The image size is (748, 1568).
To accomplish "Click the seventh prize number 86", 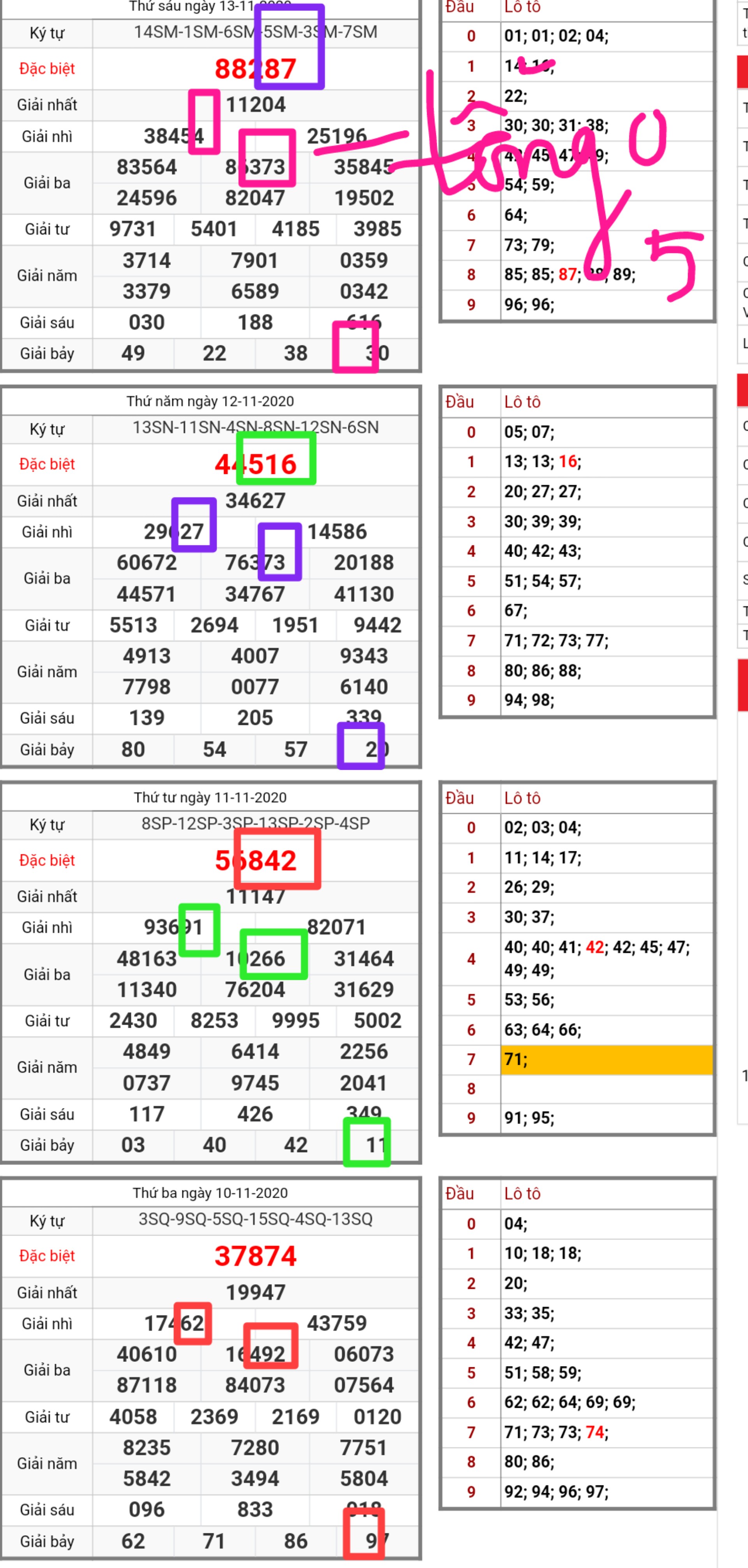I will click(296, 1541).
